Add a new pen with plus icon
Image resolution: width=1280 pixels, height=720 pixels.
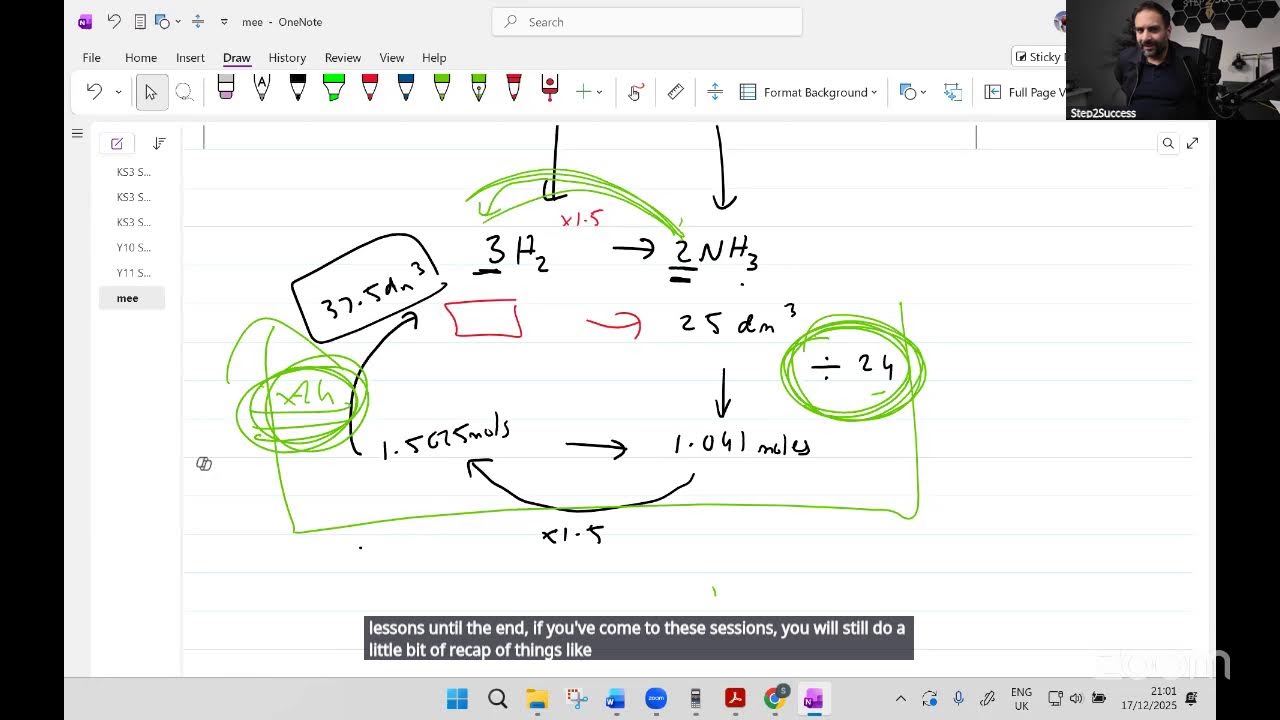click(x=584, y=92)
